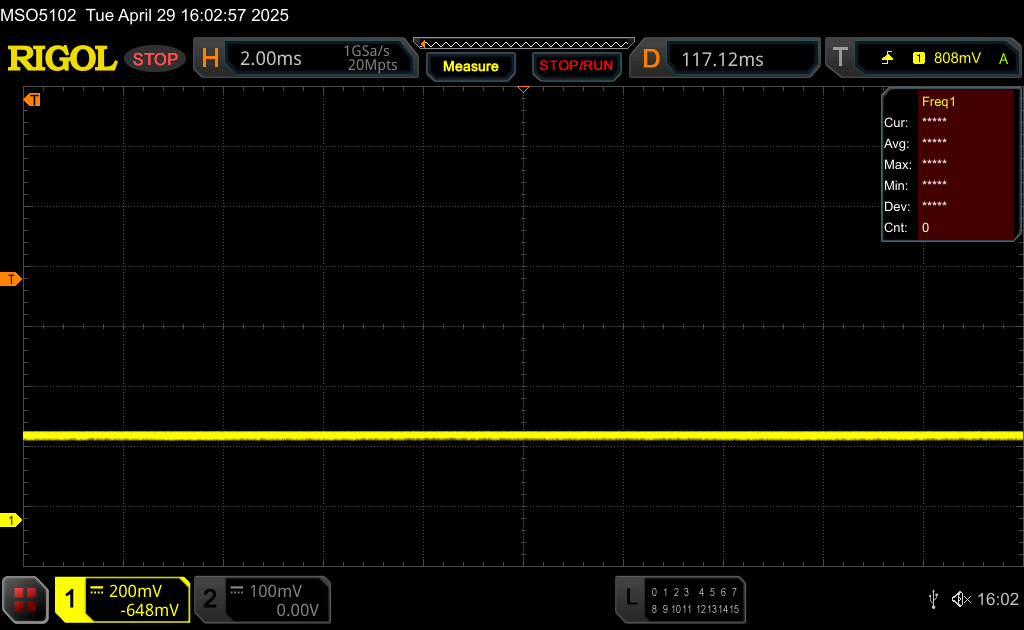
Task: Click the 16:02 clock display
Action: coord(997,599)
